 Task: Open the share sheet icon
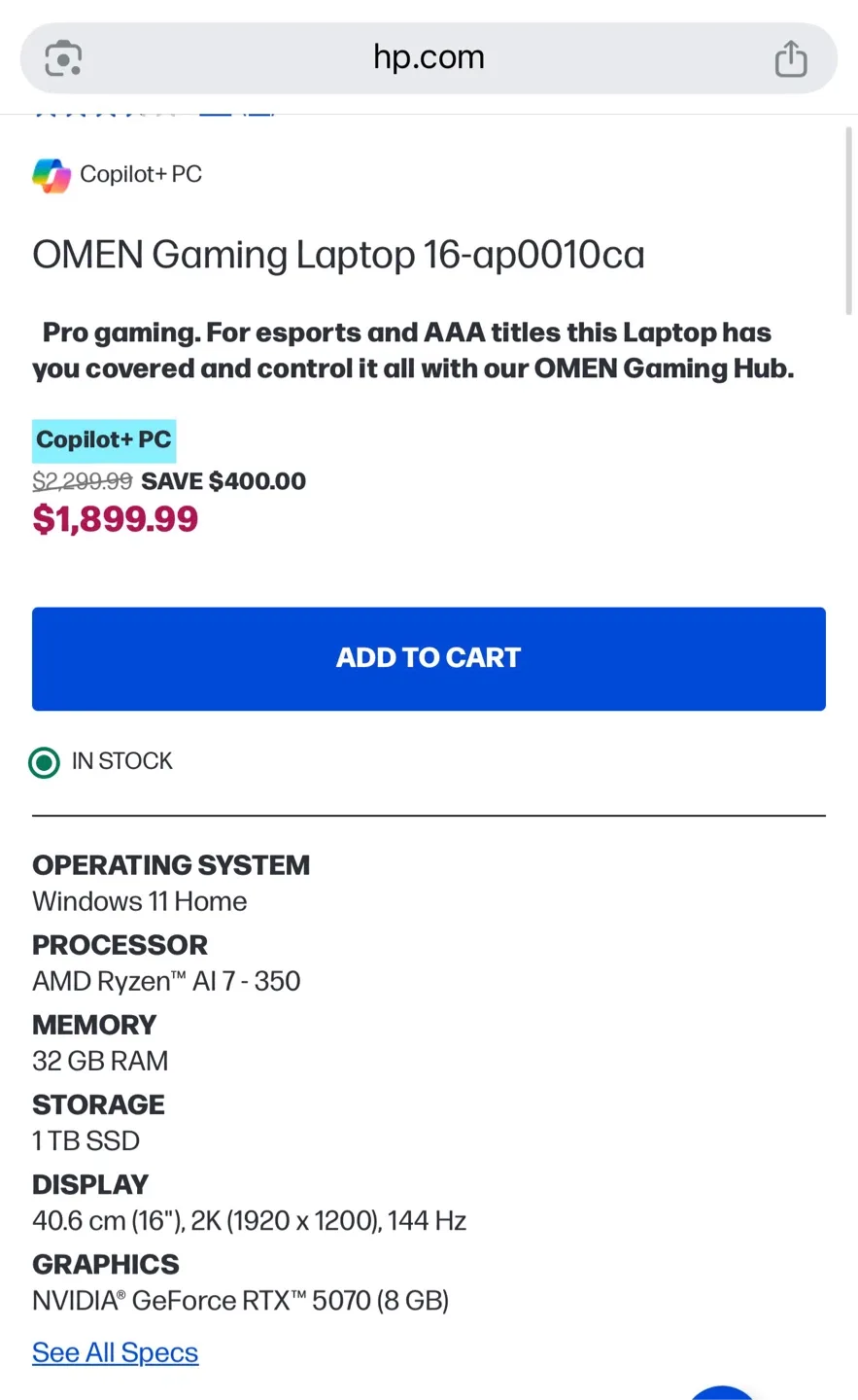click(792, 58)
